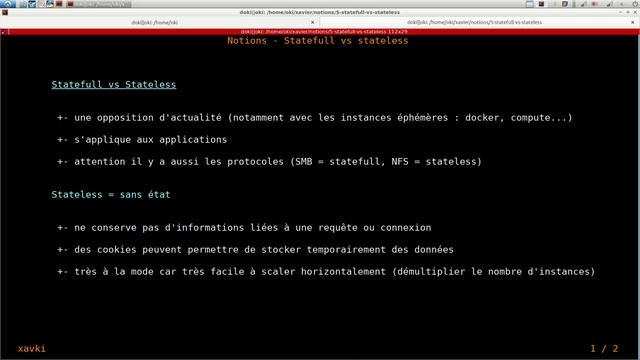This screenshot has width=640, height=360.
Task: Click the underlined 'Statefull vs Stateless' title
Action: click(x=113, y=84)
